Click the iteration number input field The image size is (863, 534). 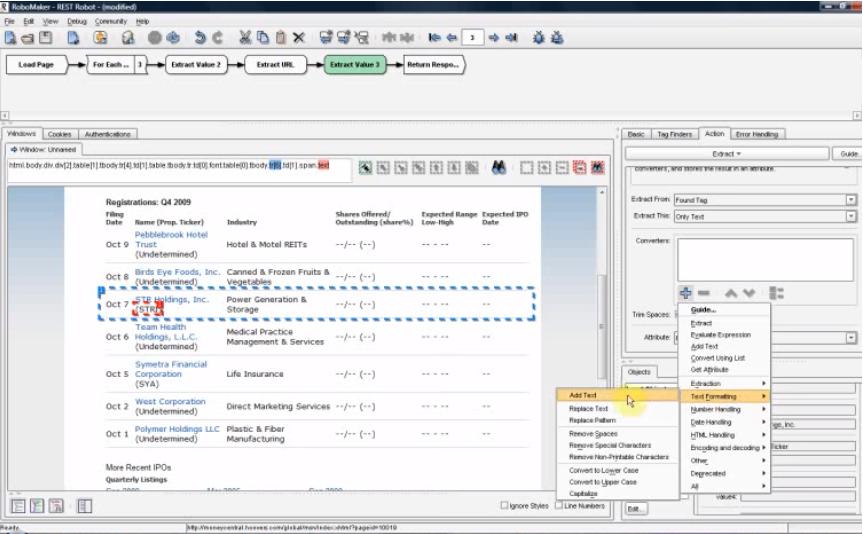(x=472, y=37)
